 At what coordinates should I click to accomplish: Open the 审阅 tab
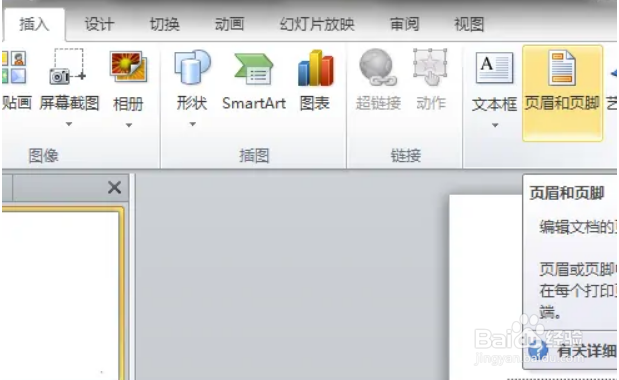point(404,24)
